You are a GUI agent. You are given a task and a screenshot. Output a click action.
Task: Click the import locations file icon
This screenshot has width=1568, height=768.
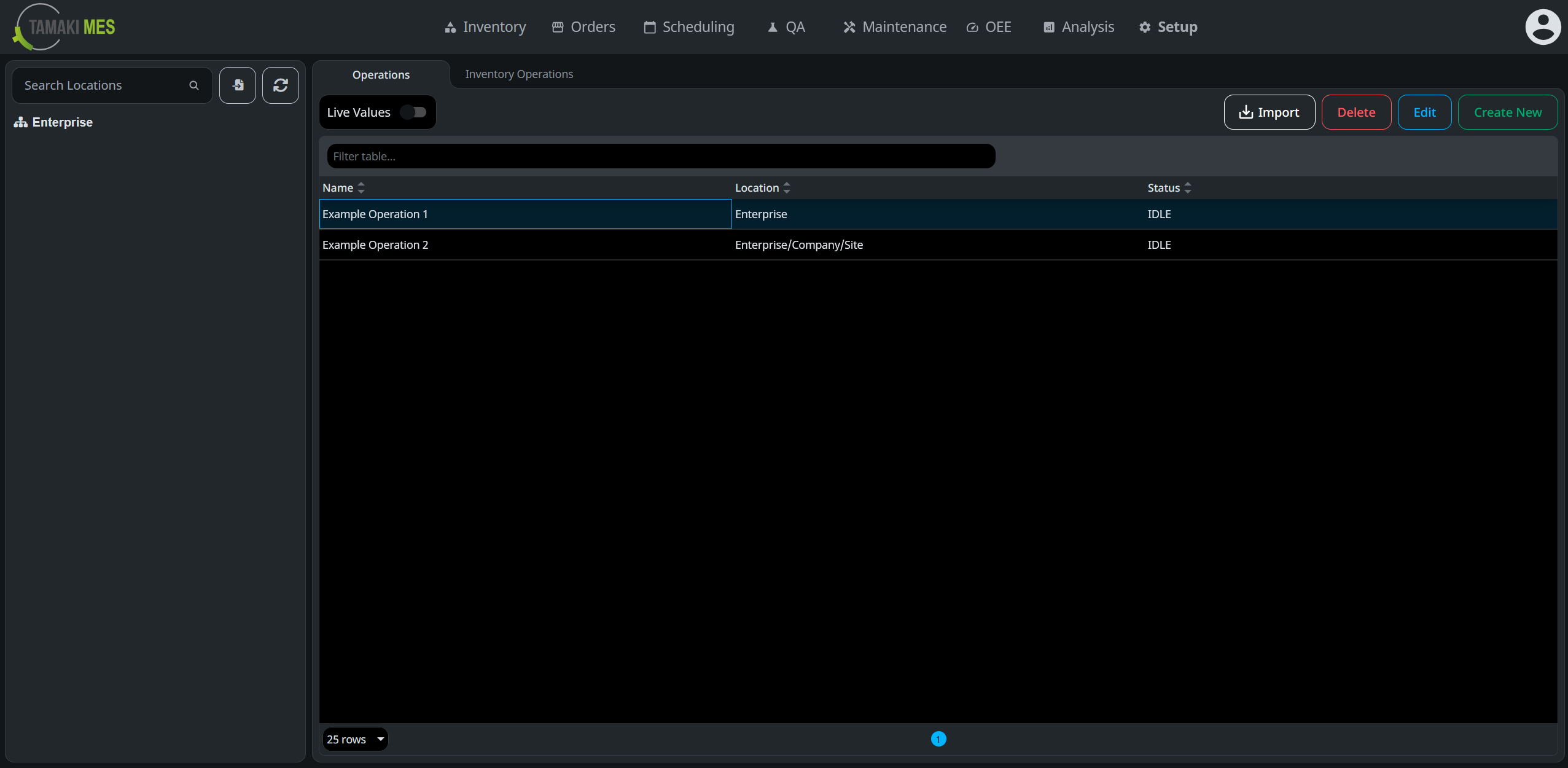click(238, 85)
